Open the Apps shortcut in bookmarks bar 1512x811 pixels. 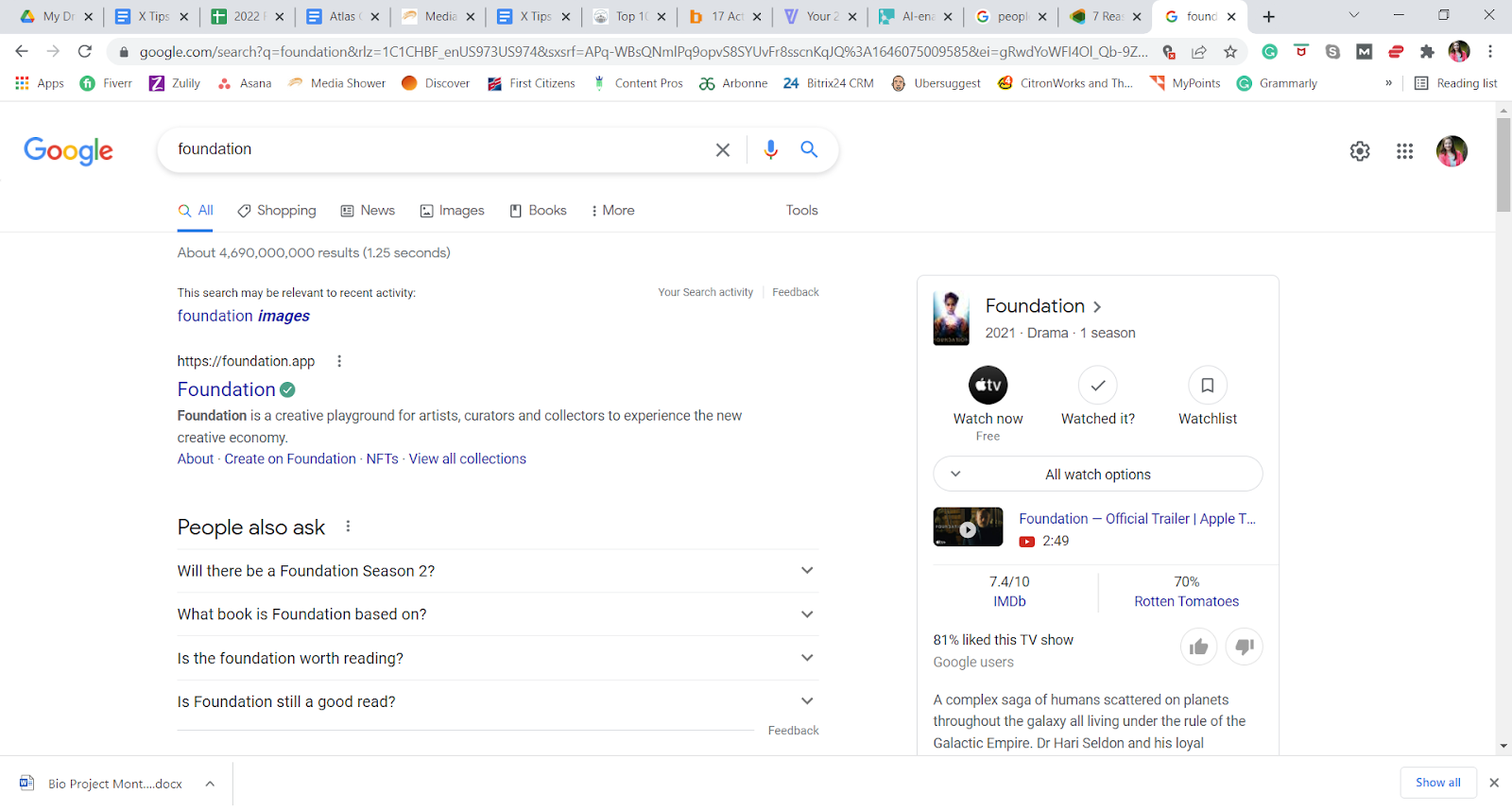pyautogui.click(x=40, y=83)
